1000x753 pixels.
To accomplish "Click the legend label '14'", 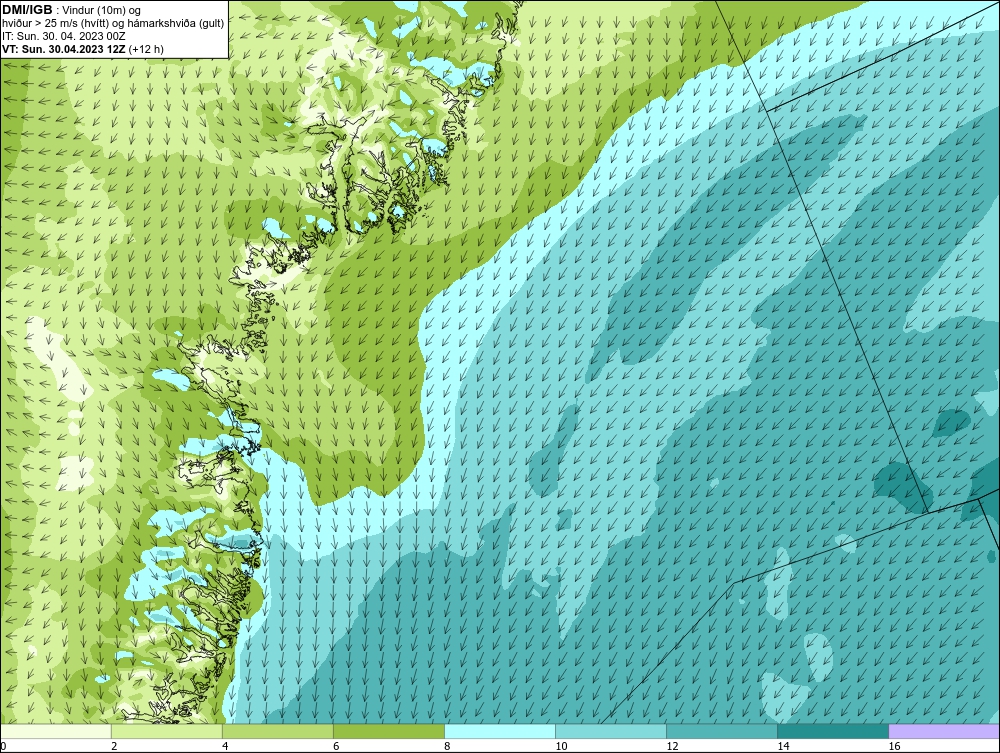I will click(783, 746).
